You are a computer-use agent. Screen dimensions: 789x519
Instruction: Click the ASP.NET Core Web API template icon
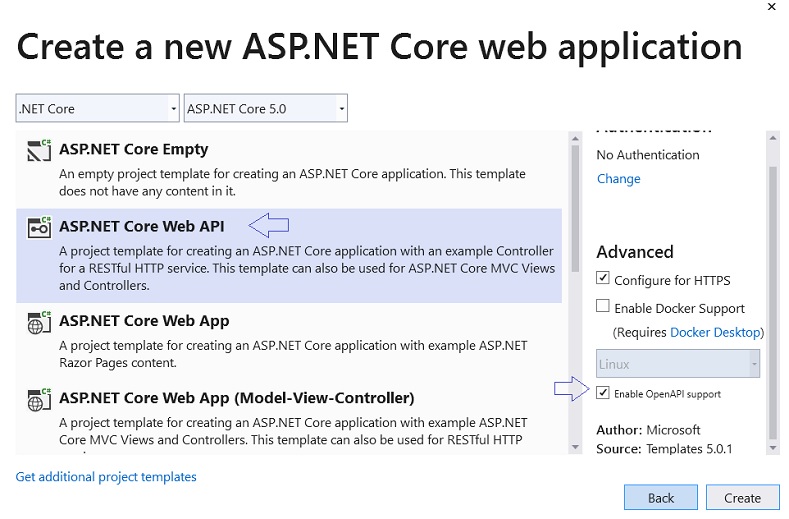tap(39, 228)
